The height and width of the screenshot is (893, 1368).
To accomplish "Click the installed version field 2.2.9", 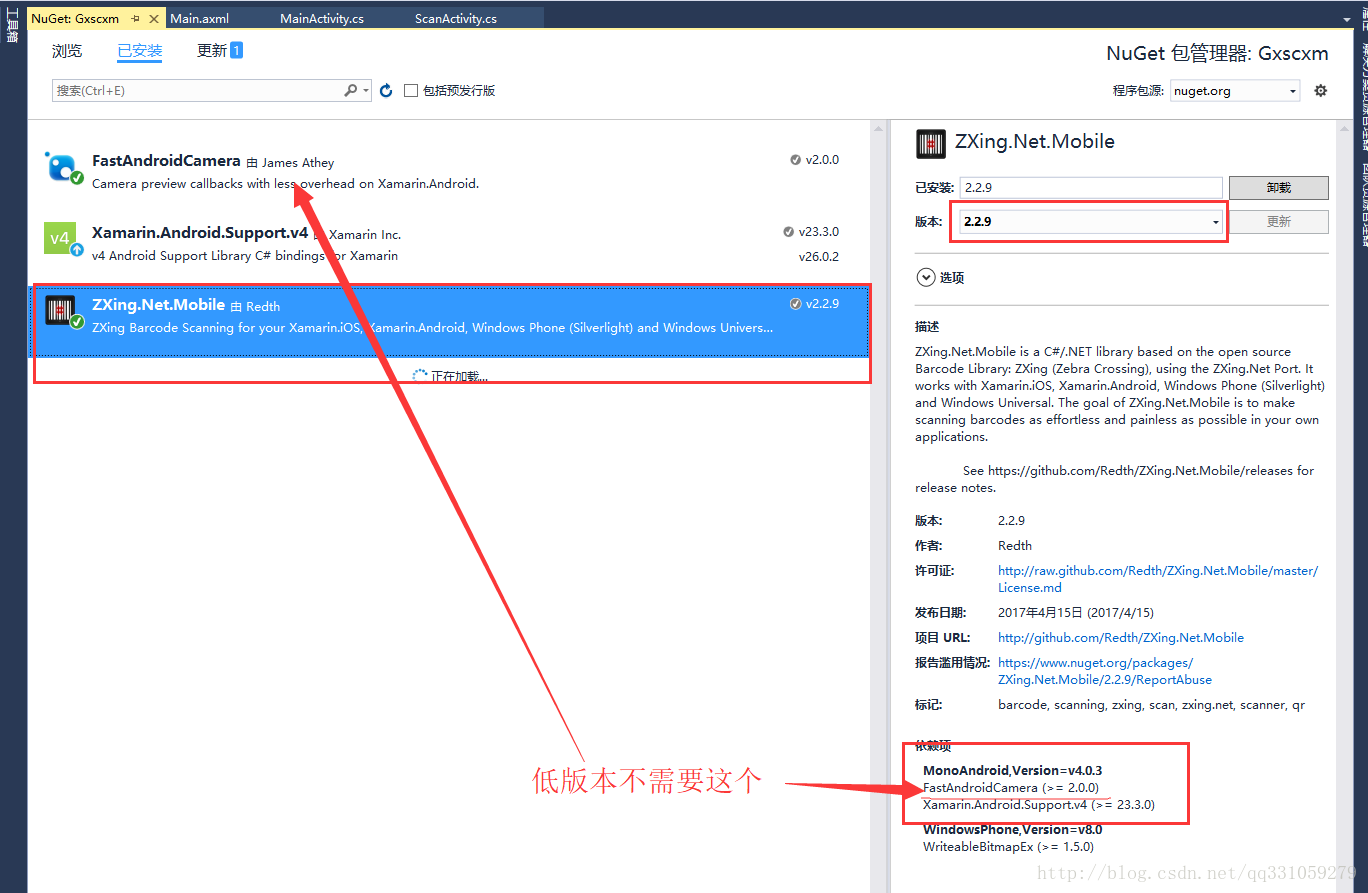I will 1091,188.
